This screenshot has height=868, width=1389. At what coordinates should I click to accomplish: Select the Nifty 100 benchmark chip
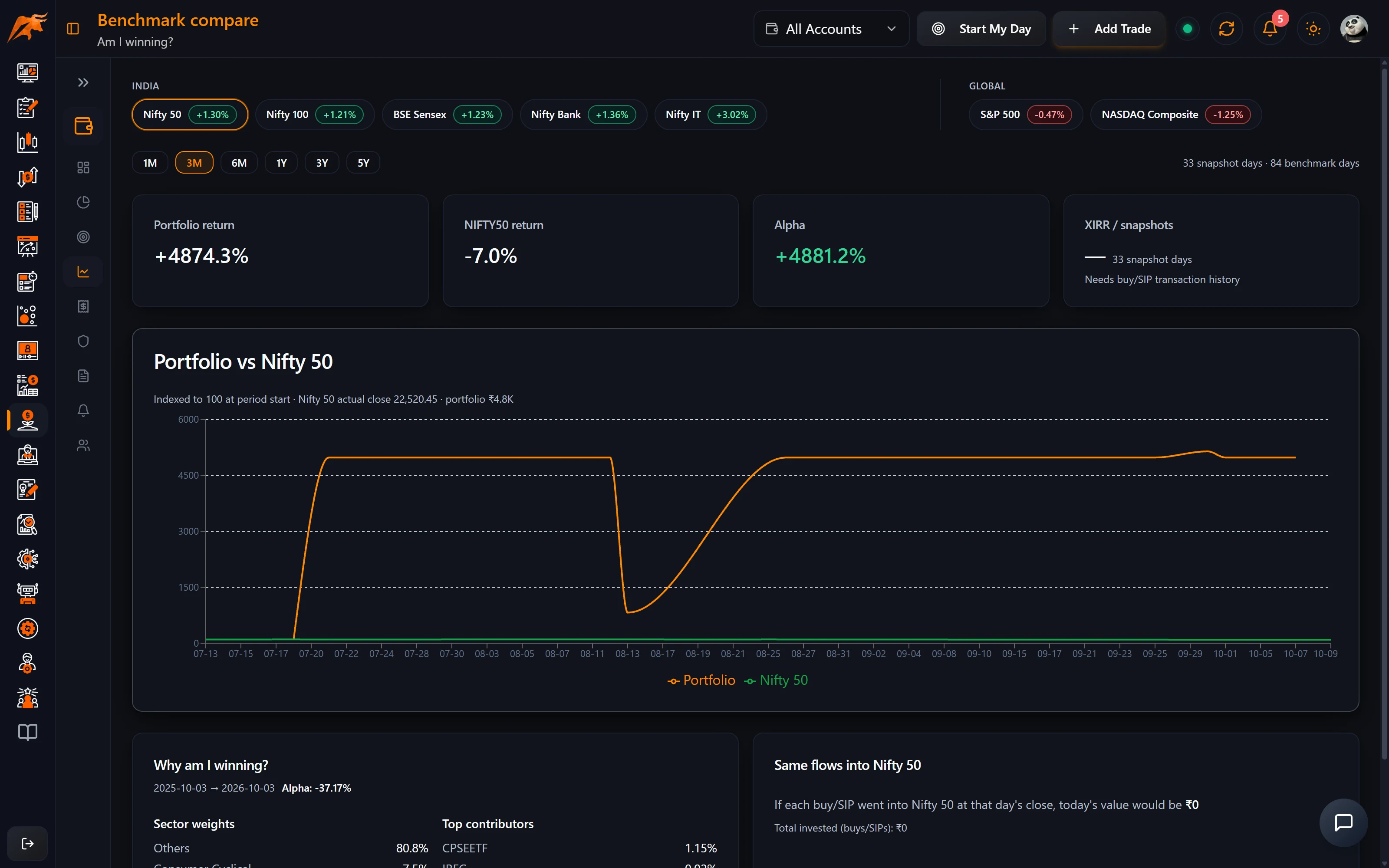coord(315,115)
